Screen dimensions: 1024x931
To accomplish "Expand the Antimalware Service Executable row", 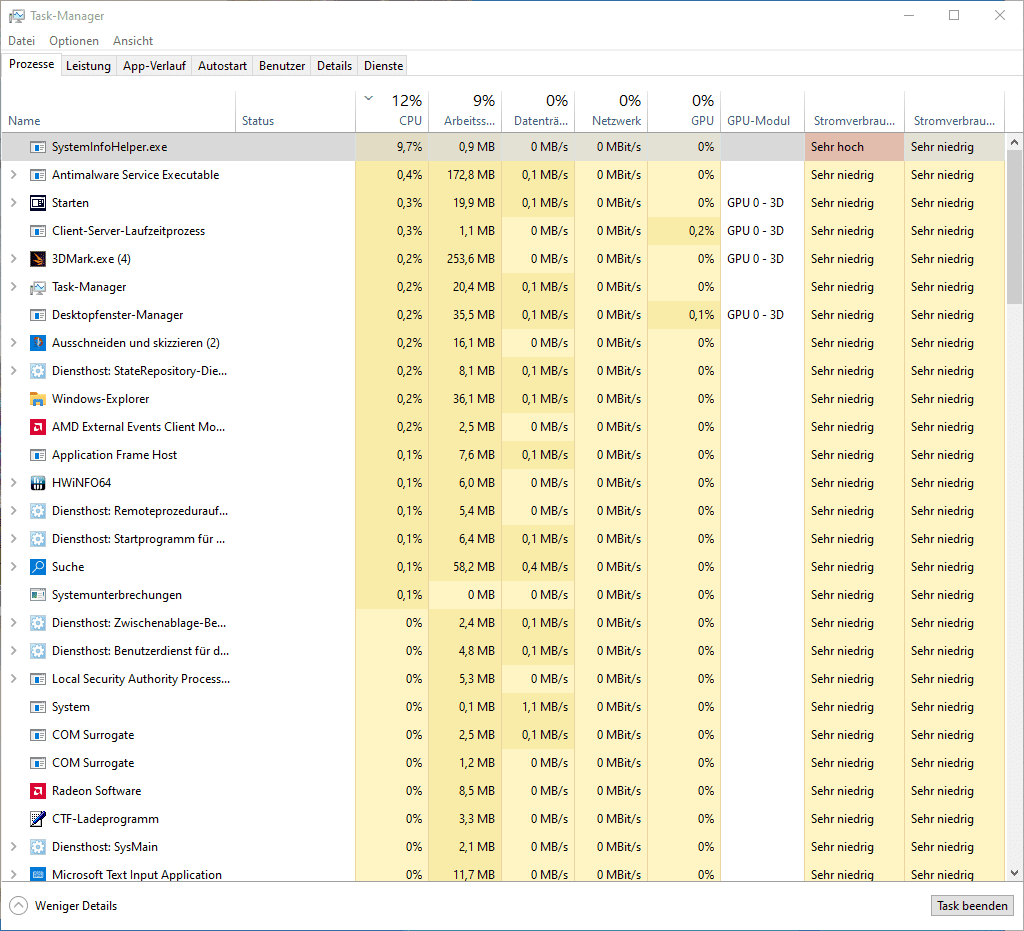I will pos(14,175).
